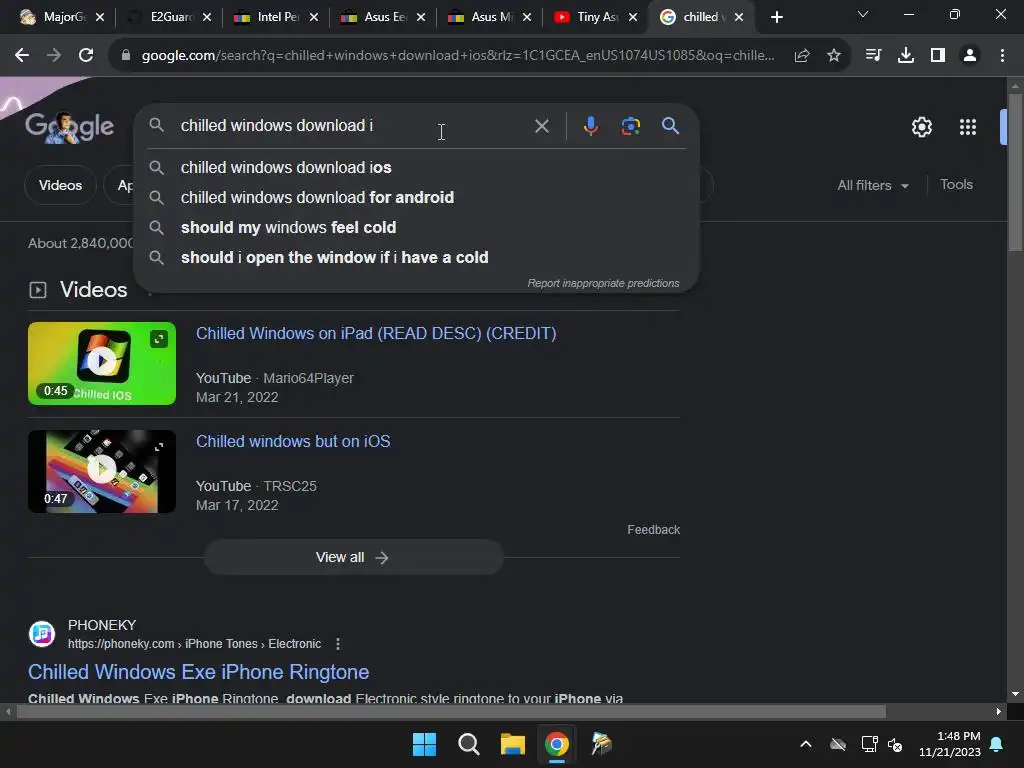Open the Windows Start menu
Image resolution: width=1024 pixels, height=768 pixels.
click(424, 744)
